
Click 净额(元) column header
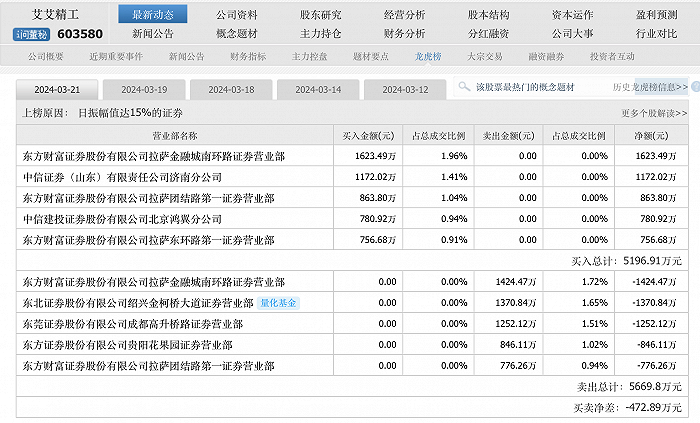point(651,136)
